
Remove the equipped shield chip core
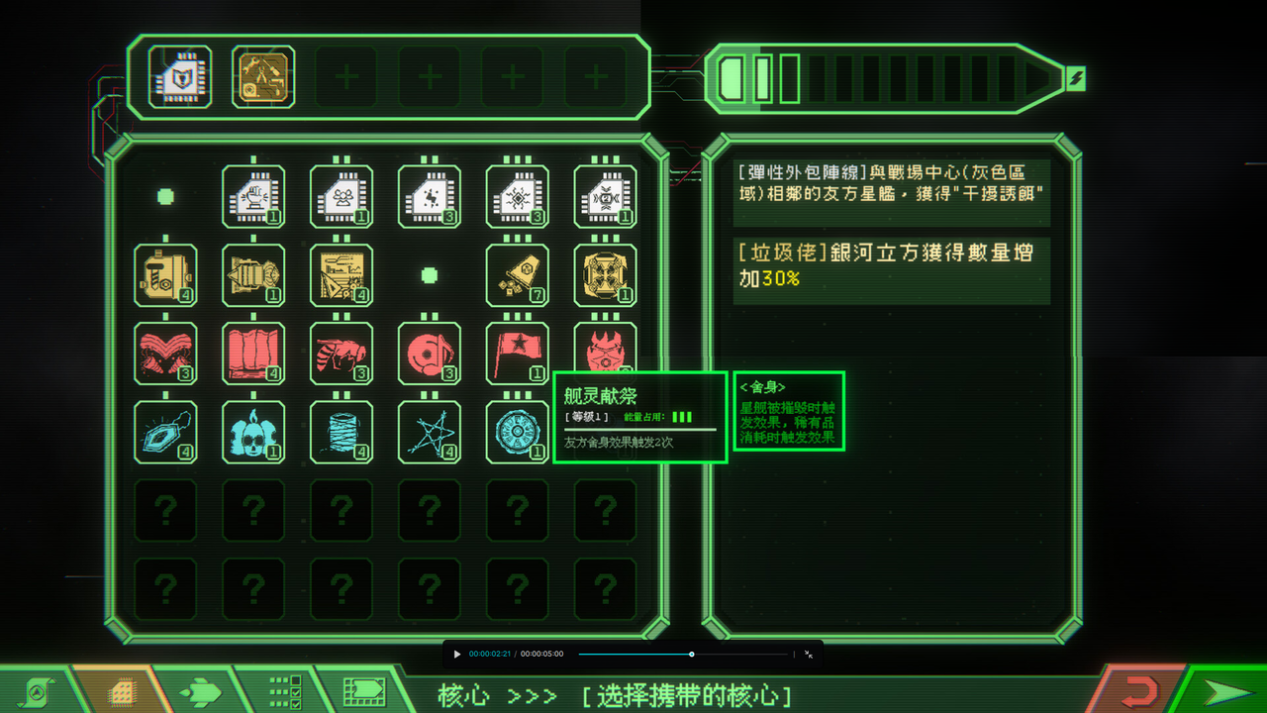(180, 77)
